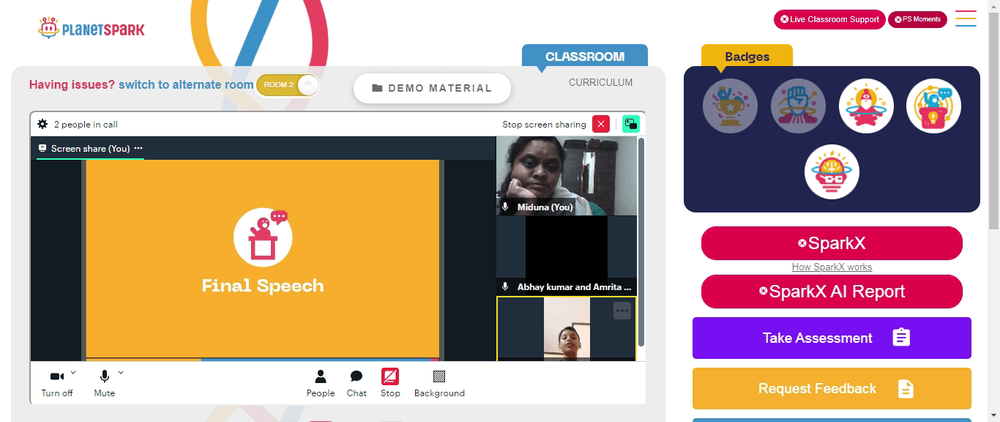The width and height of the screenshot is (1000, 422).
Task: Open the PlanetSpark logo home link
Action: [x=91, y=29]
